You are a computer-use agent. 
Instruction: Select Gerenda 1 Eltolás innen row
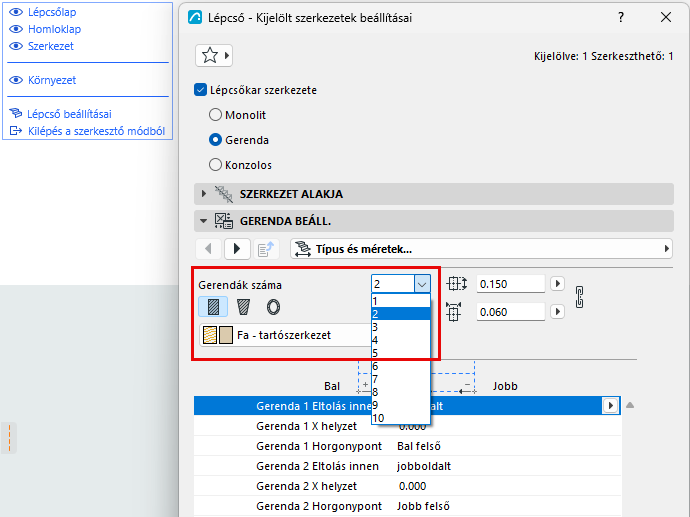(407, 406)
